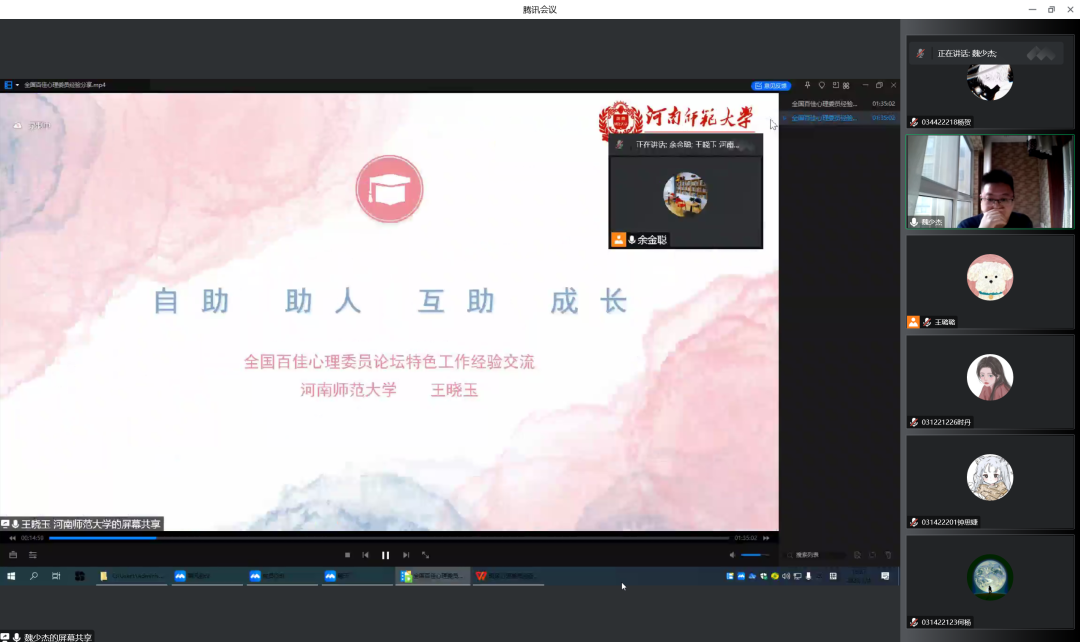Select the 031221226 participant tile
The width and height of the screenshot is (1080, 642).
point(990,382)
